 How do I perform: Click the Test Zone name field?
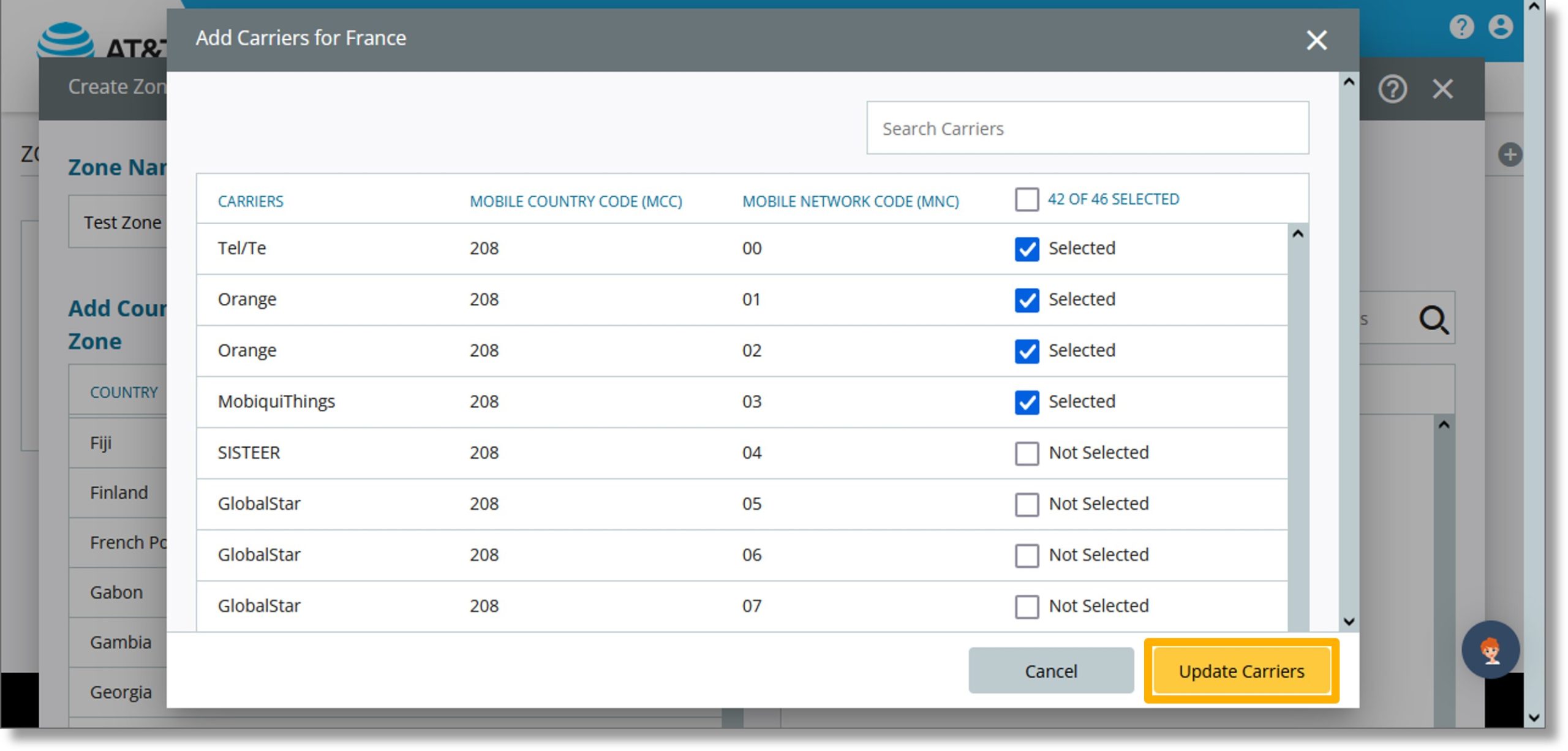(x=118, y=222)
